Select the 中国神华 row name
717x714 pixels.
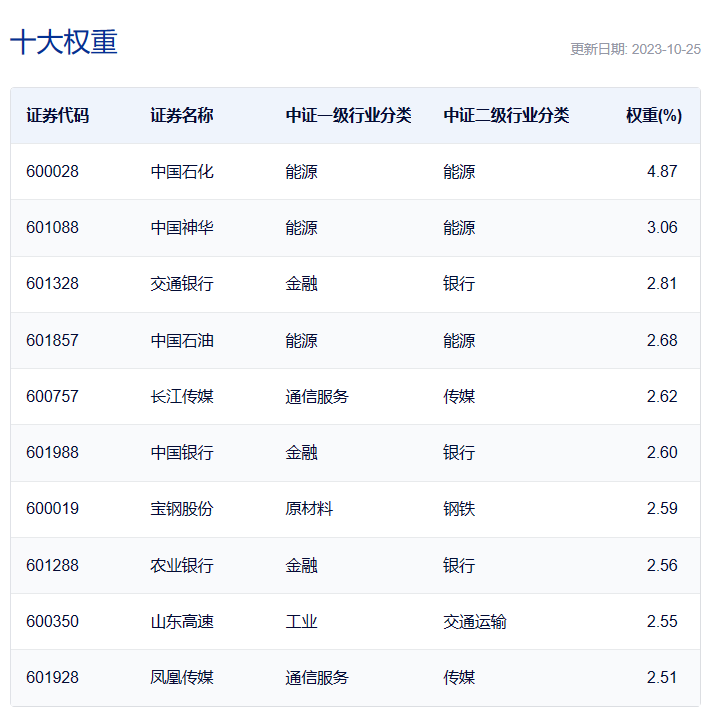pos(182,227)
